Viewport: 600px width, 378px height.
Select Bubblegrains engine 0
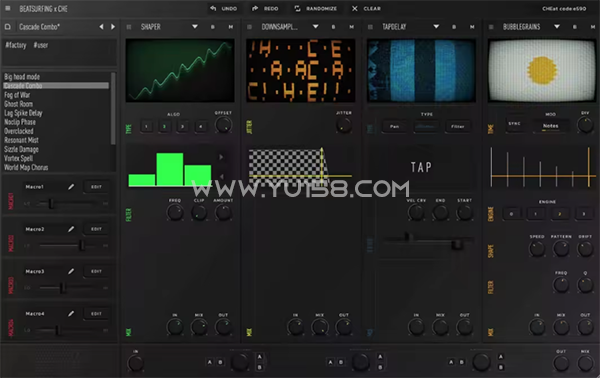tap(511, 214)
